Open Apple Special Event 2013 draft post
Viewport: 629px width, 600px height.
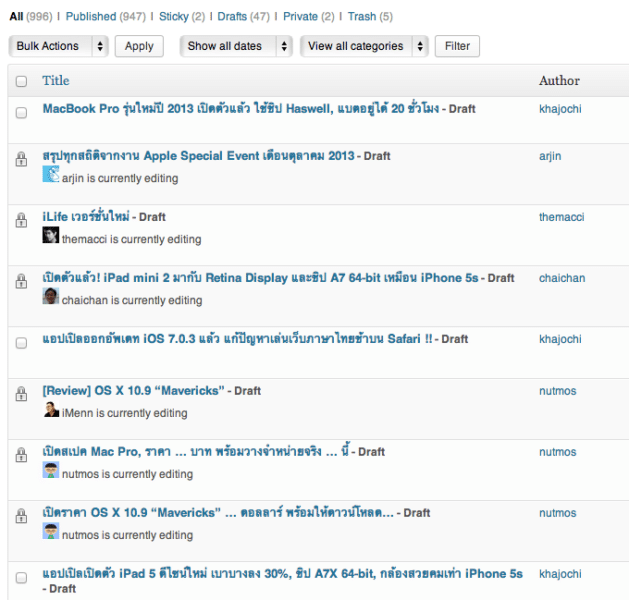(x=199, y=156)
